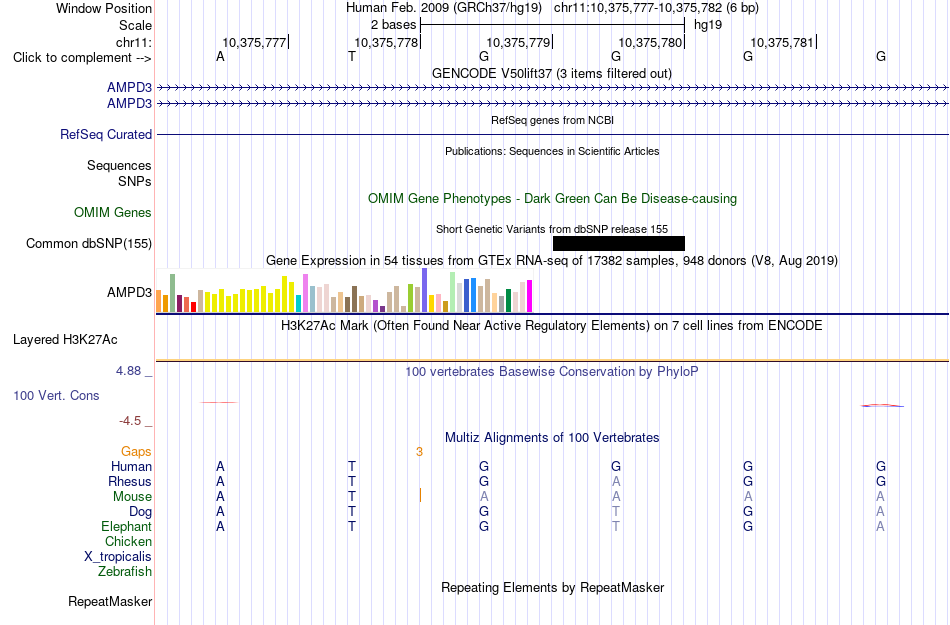Click the H3K27Ac Mark track title
950x625 pixels.
pyautogui.click(x=551, y=326)
